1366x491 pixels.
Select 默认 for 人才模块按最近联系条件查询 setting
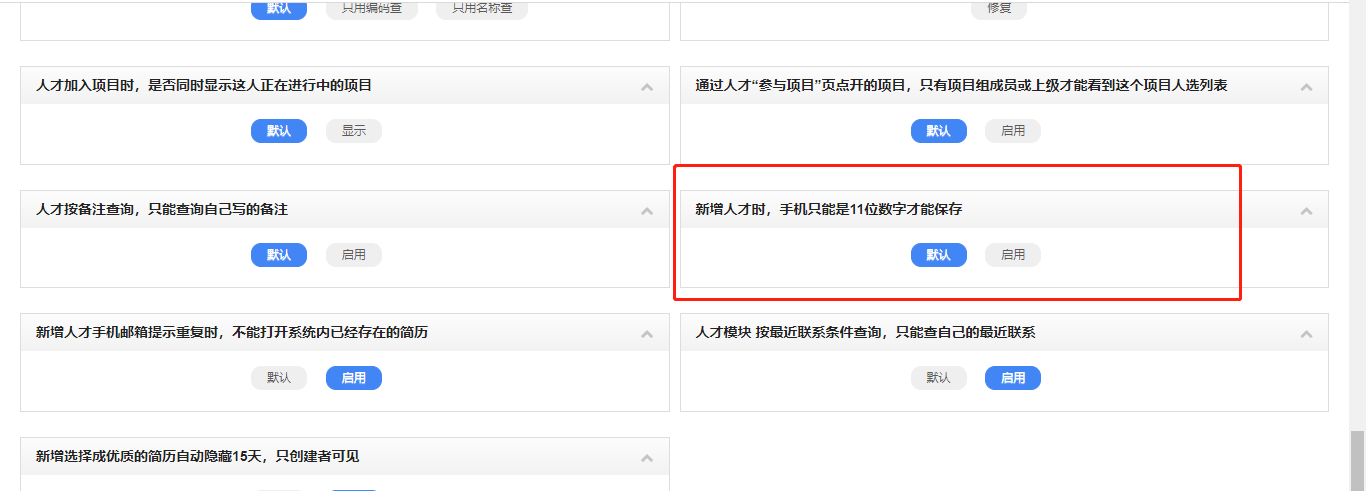coord(939,378)
